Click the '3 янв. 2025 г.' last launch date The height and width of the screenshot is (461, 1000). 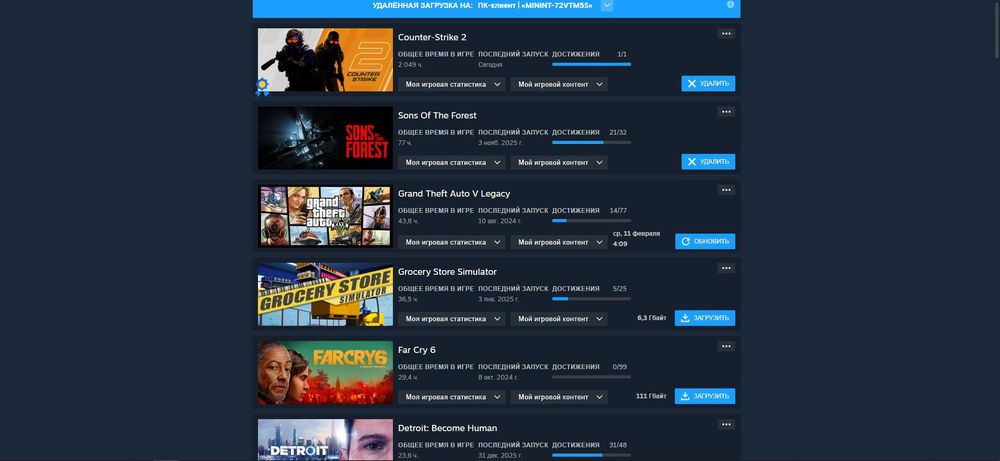(499, 299)
